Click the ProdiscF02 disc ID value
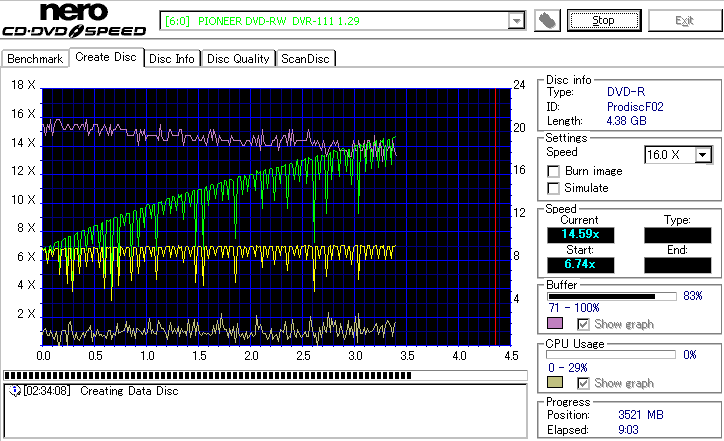Image resolution: width=724 pixels, height=441 pixels. [635, 107]
